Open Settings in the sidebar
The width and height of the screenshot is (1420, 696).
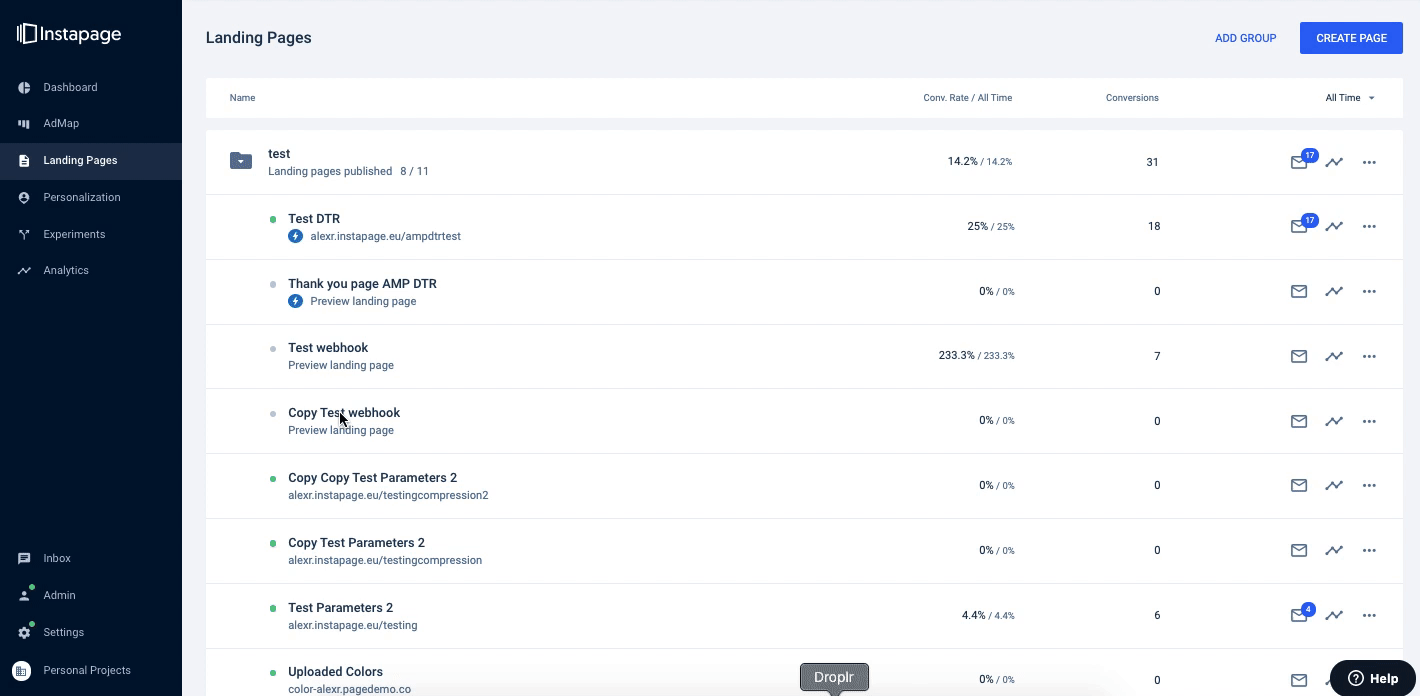63,632
